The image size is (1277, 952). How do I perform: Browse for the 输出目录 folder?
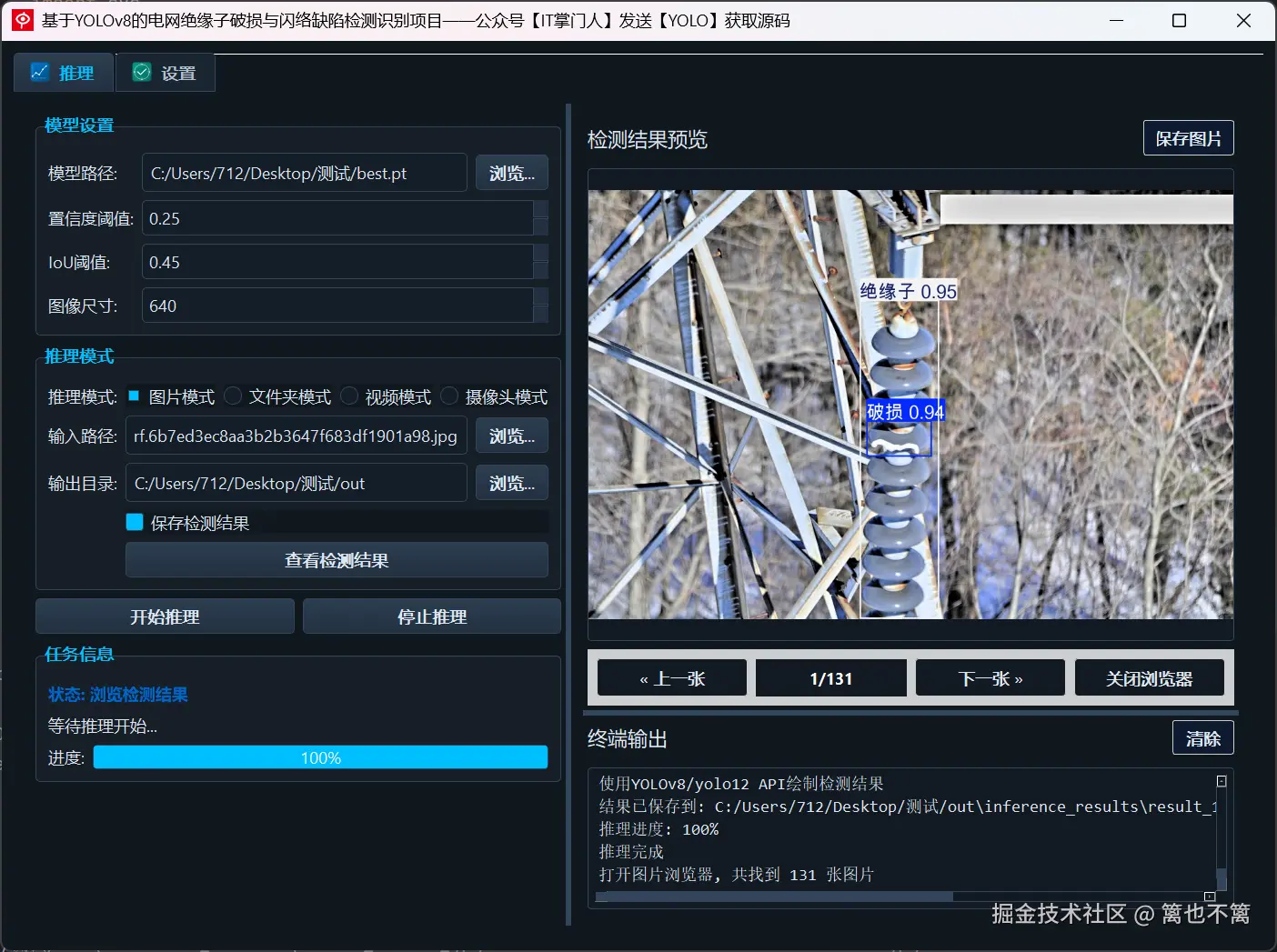coord(512,483)
